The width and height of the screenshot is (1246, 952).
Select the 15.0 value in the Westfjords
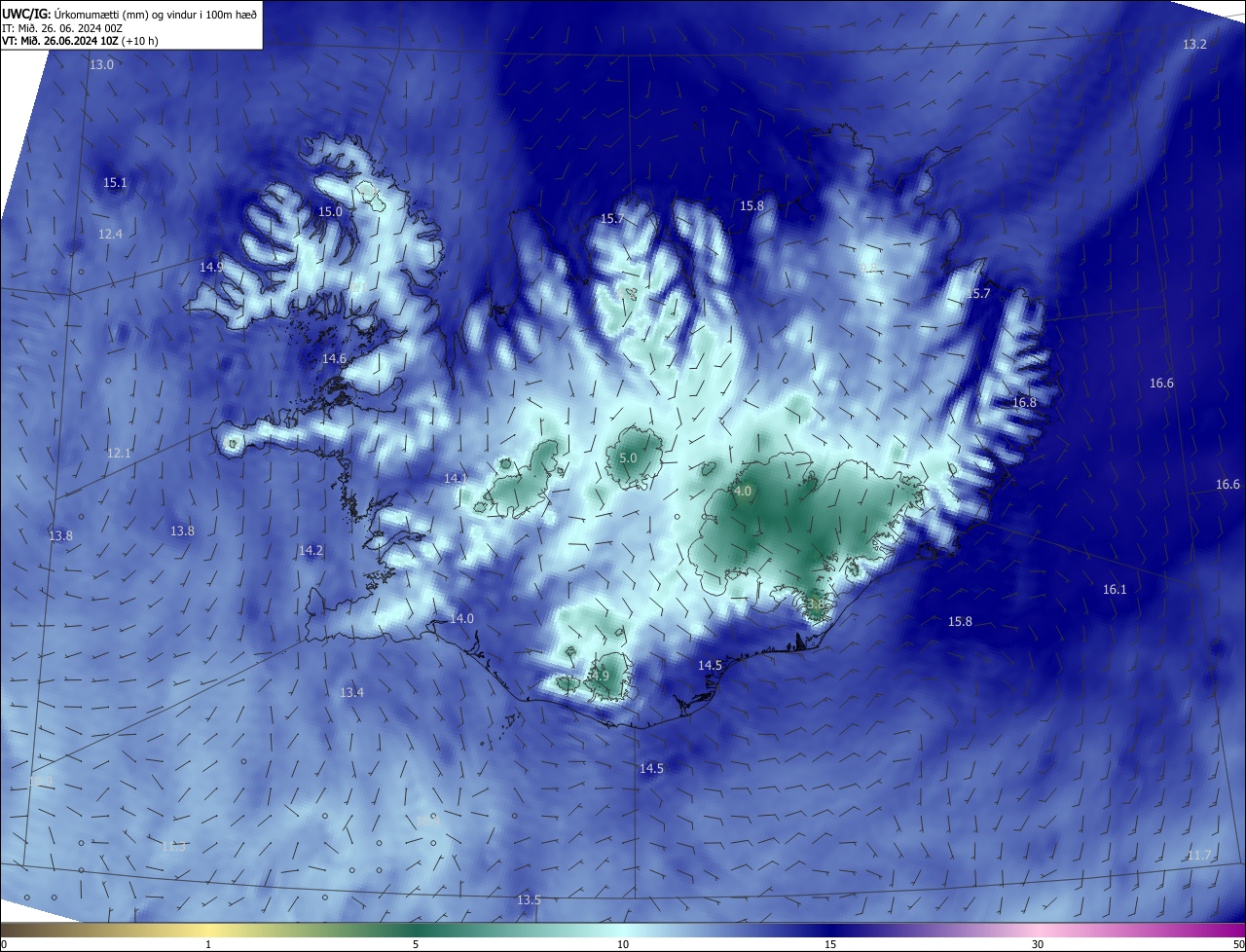click(330, 211)
